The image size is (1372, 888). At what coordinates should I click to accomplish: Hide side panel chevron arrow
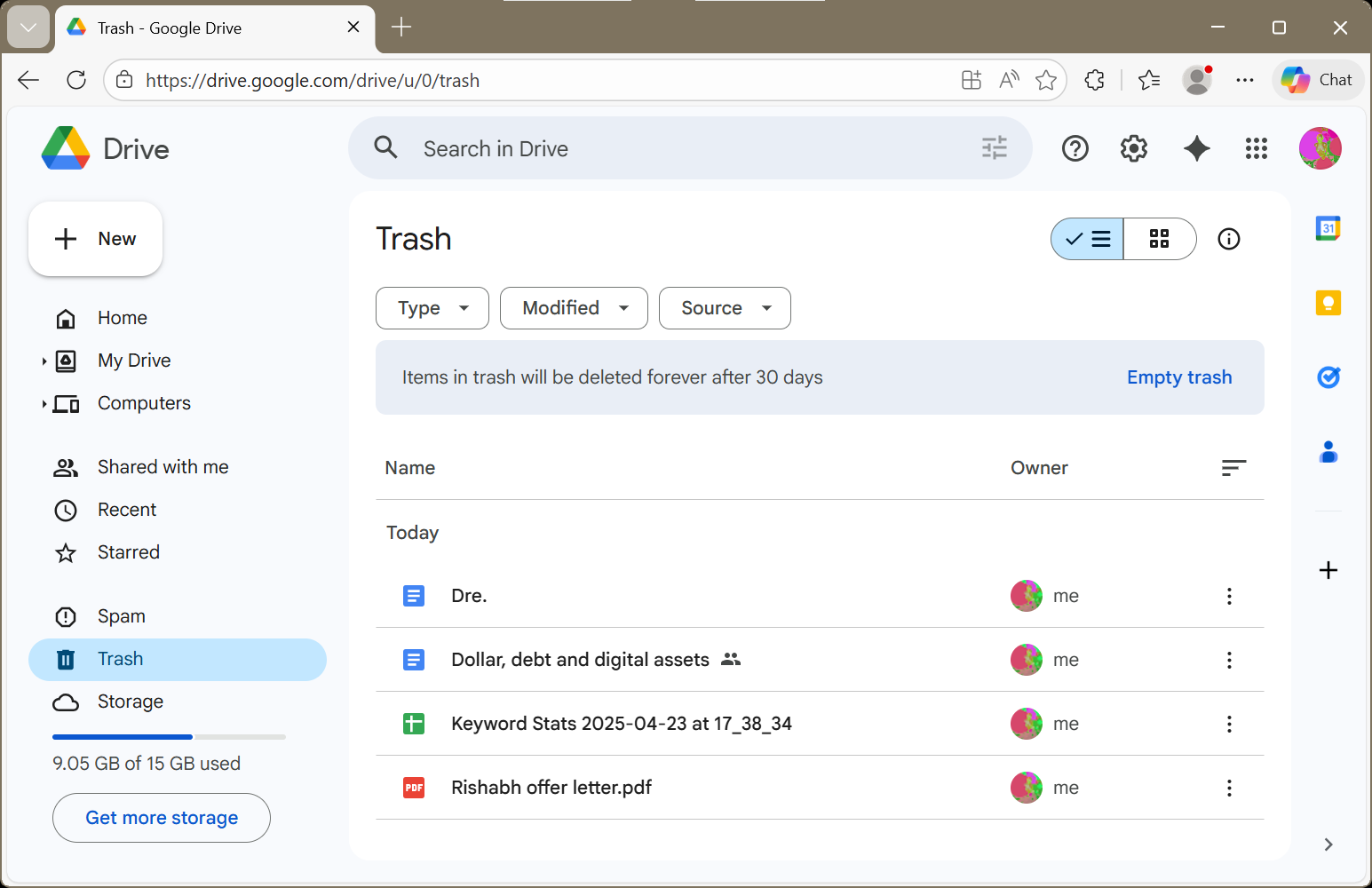(x=1328, y=844)
